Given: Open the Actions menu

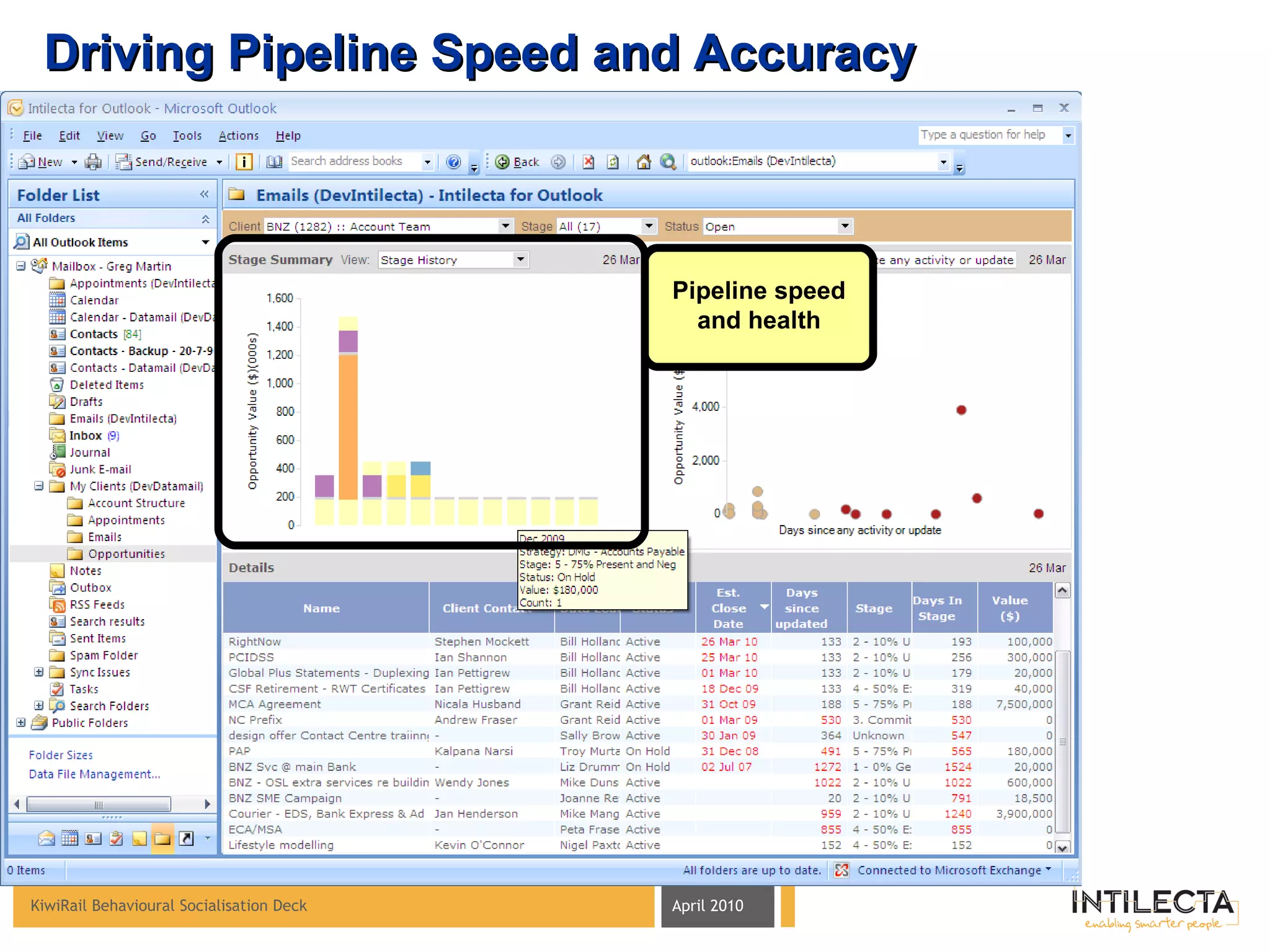Looking at the screenshot, I should point(239,136).
